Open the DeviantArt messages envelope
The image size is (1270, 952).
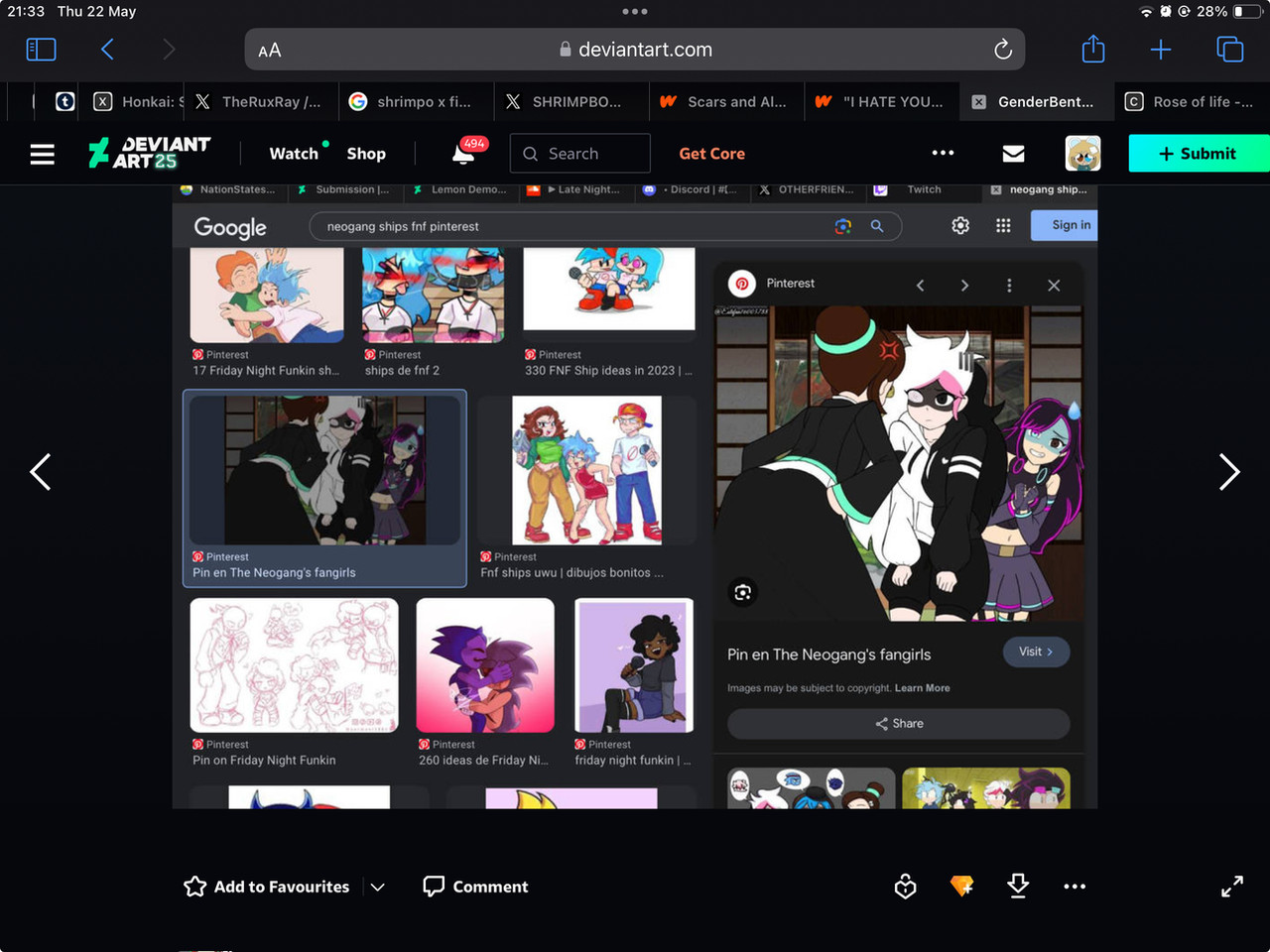(x=1013, y=154)
